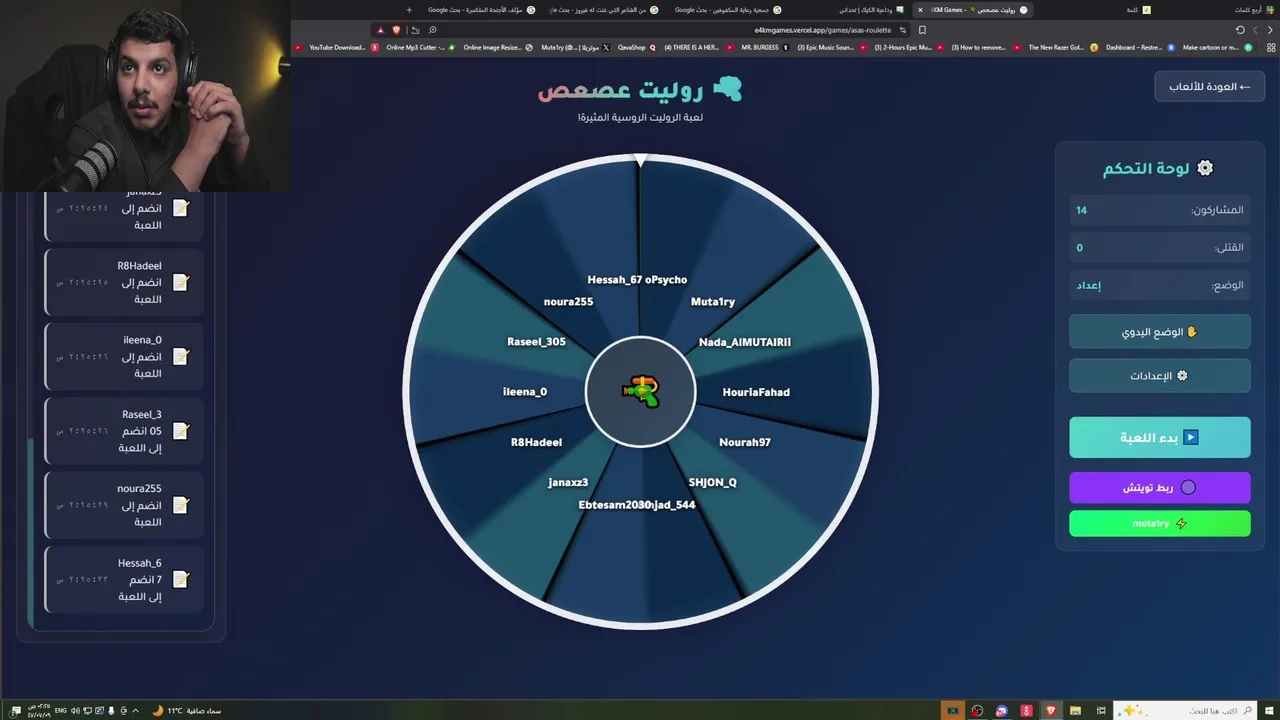Select Hessah_67 on the wheel
Screen dimensions: 1280x720
pyautogui.click(x=615, y=280)
